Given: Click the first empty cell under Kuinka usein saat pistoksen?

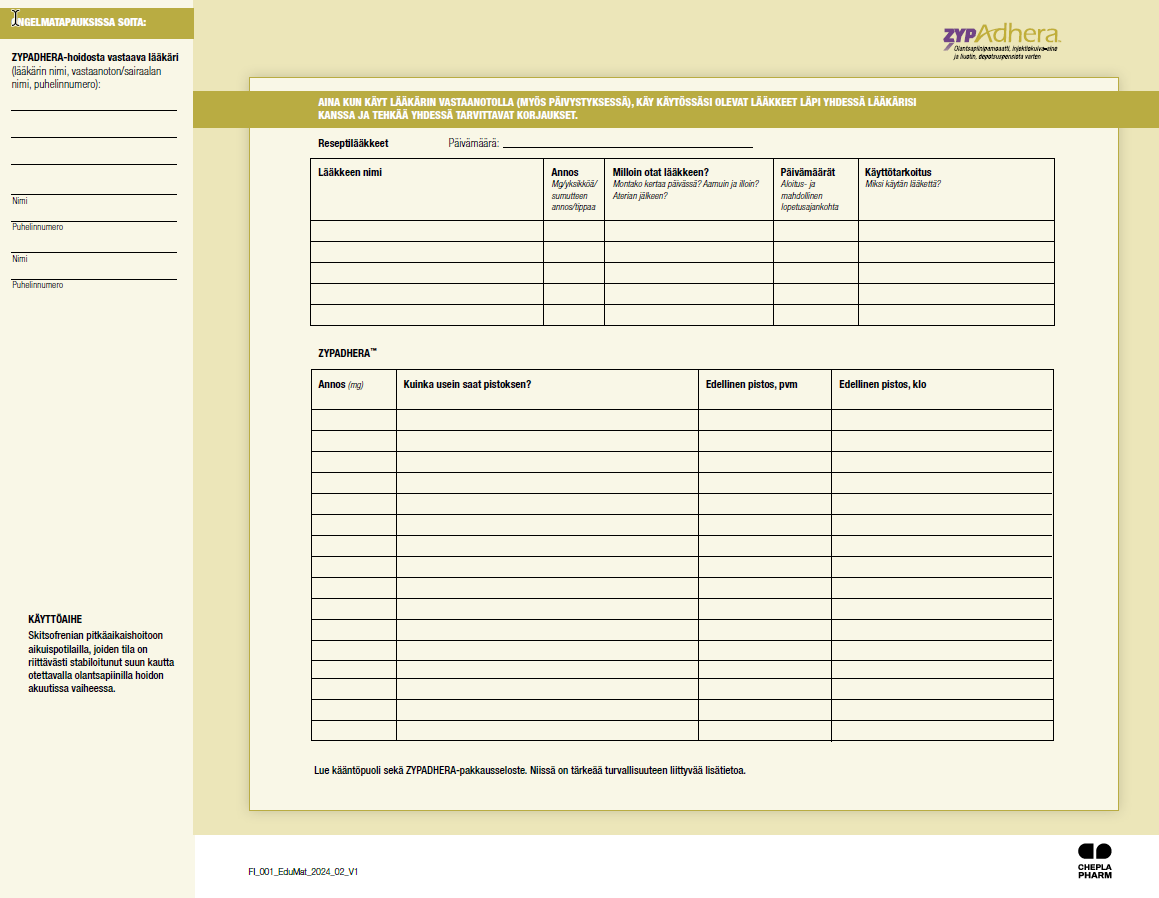Looking at the screenshot, I should pos(548,420).
